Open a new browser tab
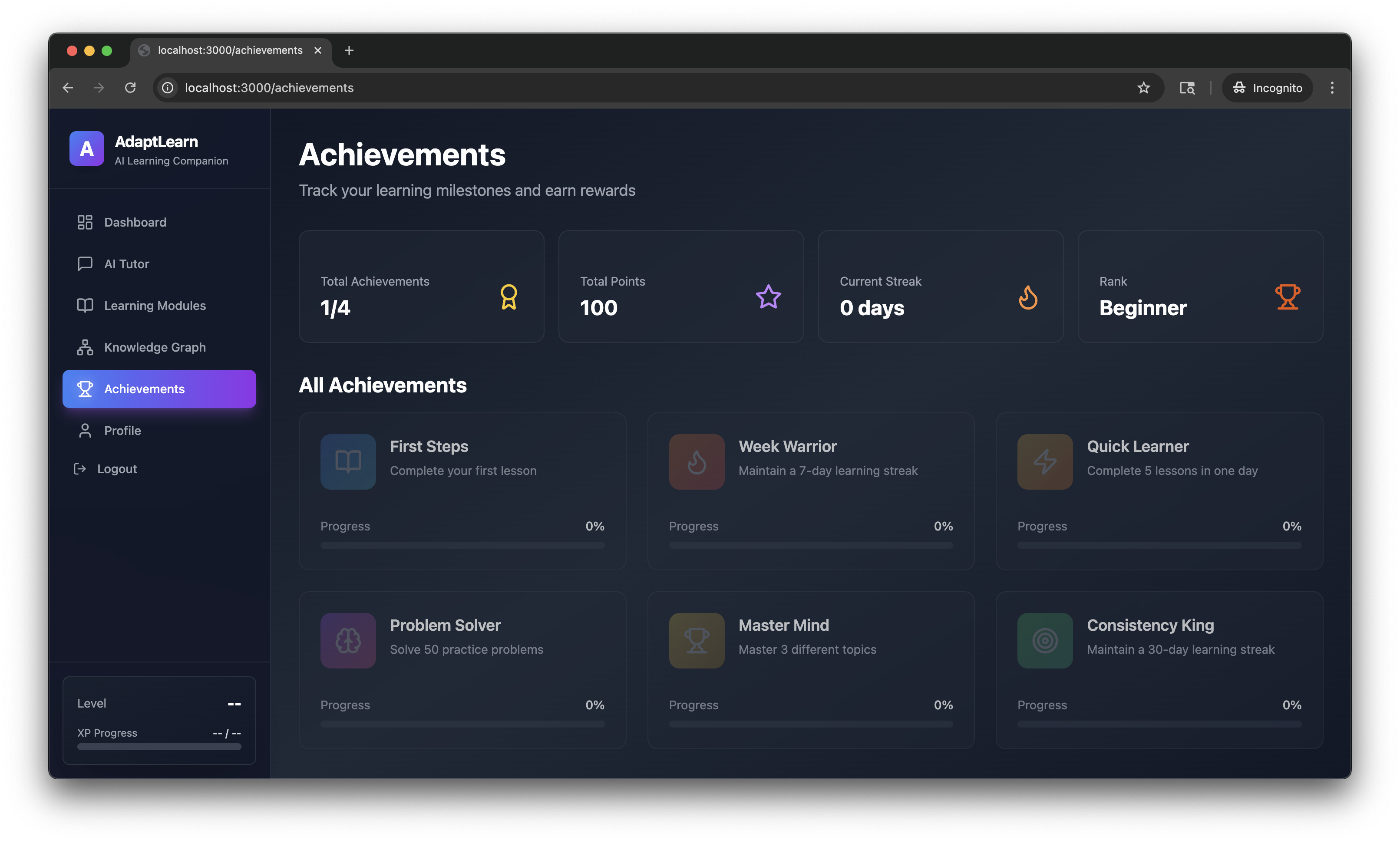 coord(349,50)
